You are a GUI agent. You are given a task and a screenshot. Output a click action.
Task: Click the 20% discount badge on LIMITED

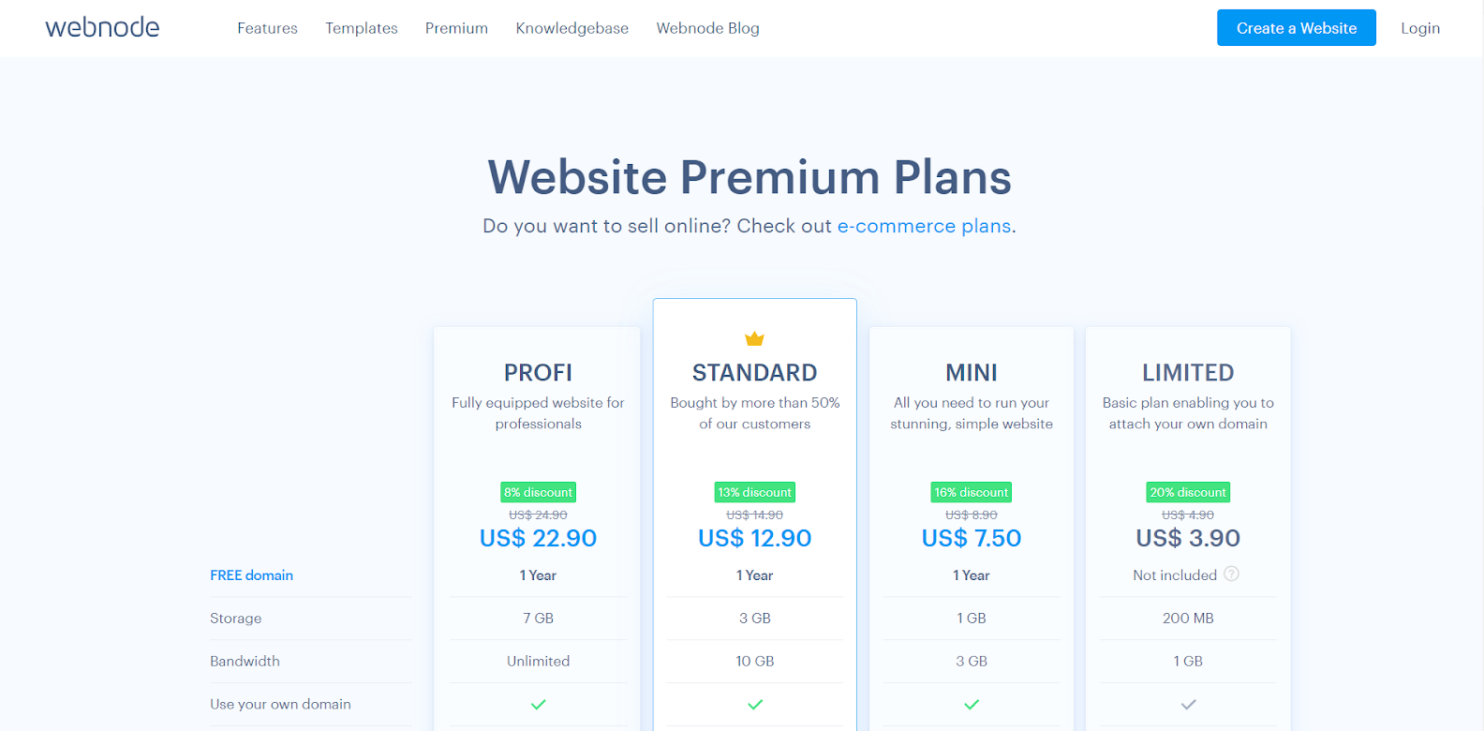1187,492
